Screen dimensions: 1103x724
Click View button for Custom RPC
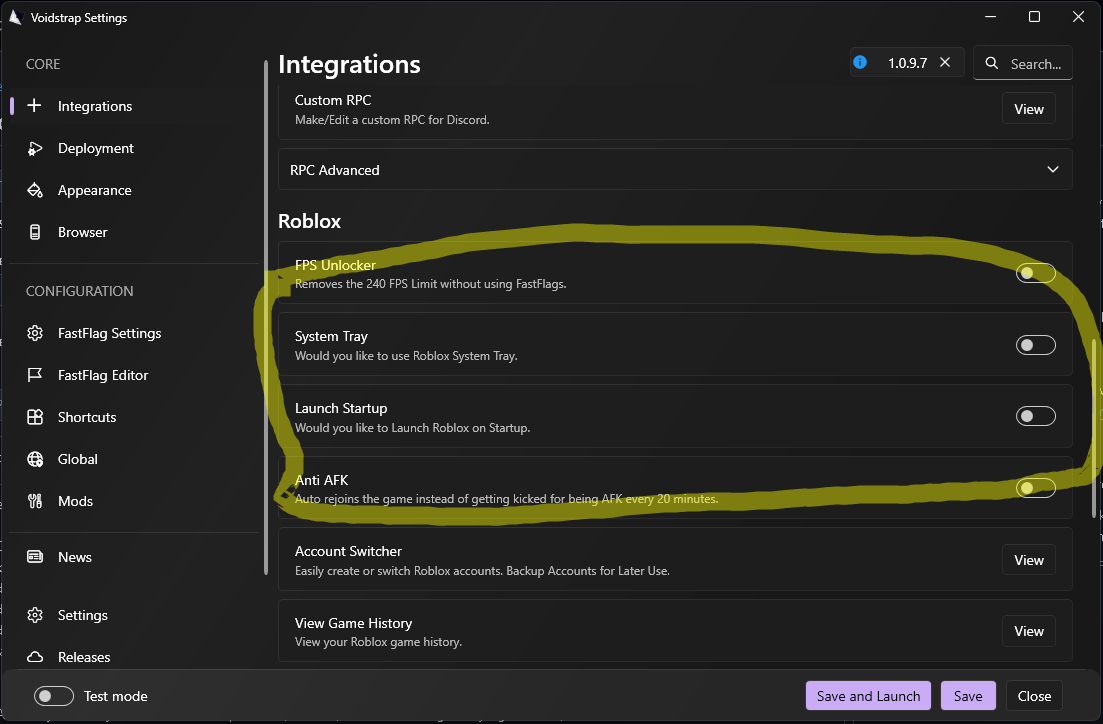(1028, 109)
